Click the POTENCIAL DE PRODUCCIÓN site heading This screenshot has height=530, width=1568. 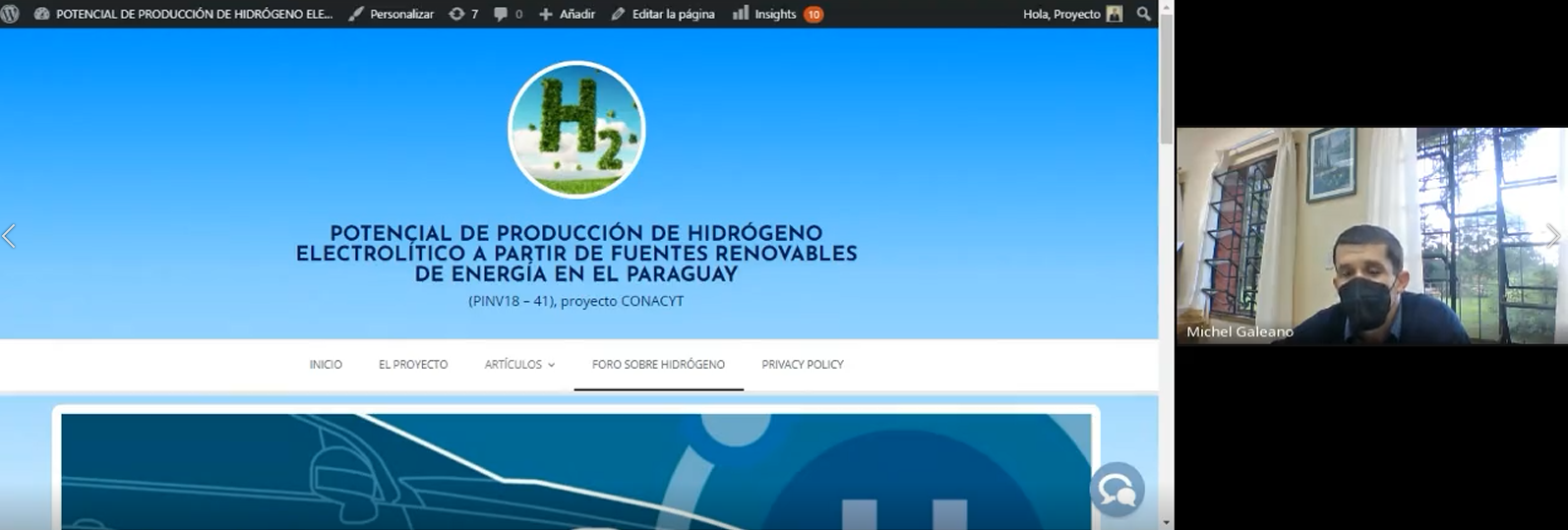click(576, 254)
